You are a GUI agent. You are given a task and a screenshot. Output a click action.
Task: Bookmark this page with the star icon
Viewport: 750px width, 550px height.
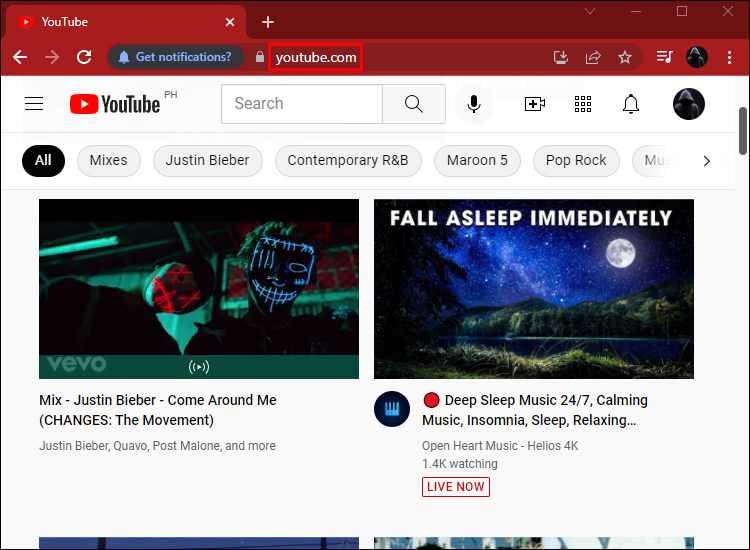tap(625, 57)
